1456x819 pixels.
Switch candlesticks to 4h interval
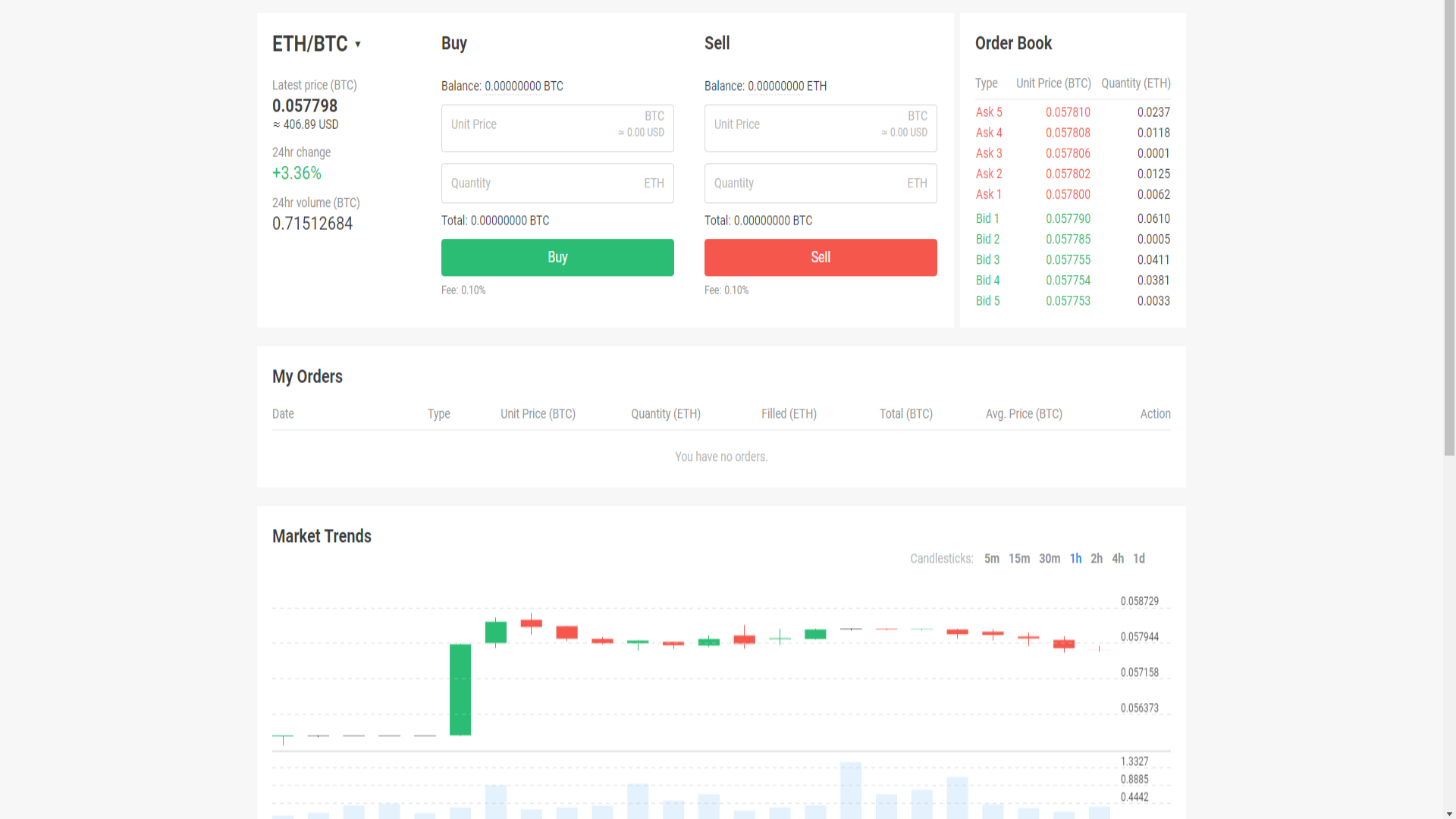click(x=1118, y=559)
